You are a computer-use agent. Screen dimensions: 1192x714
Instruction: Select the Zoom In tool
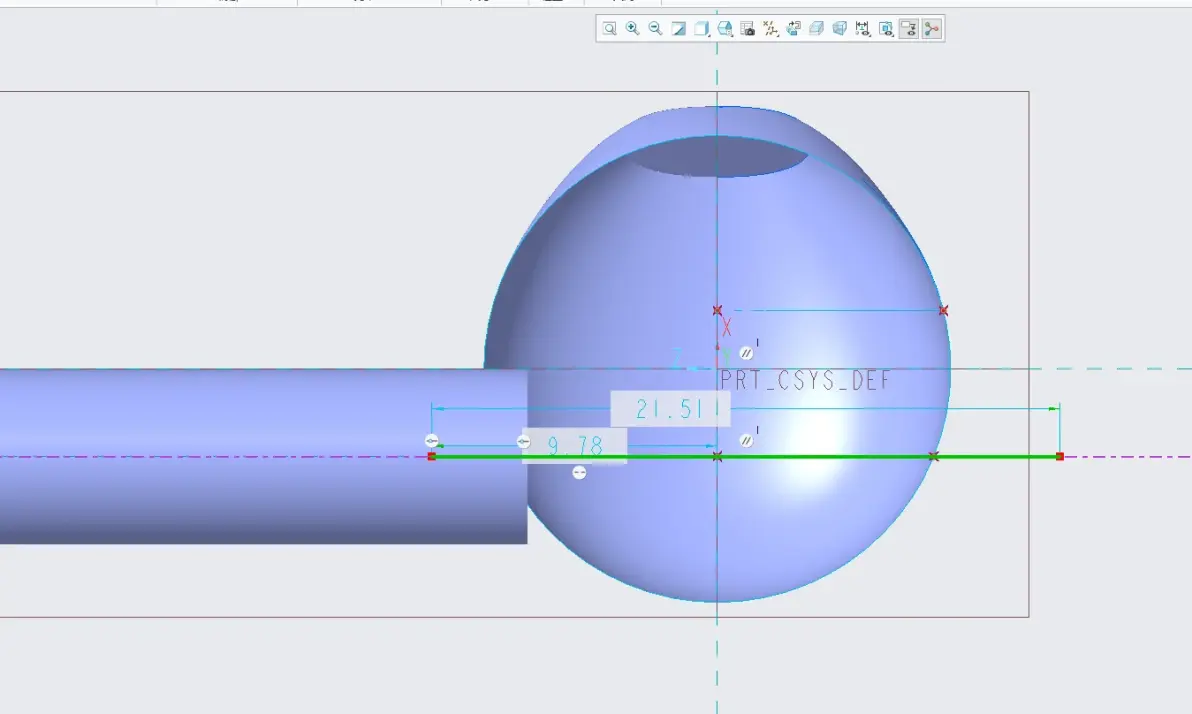pyautogui.click(x=632, y=29)
